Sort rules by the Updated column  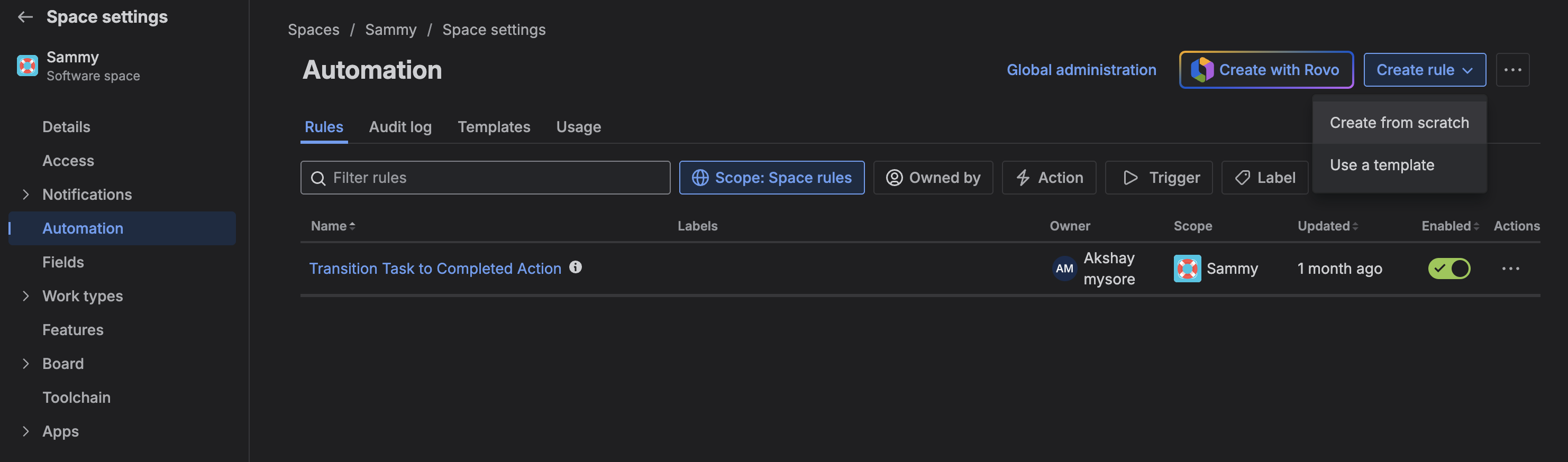coord(1328,226)
